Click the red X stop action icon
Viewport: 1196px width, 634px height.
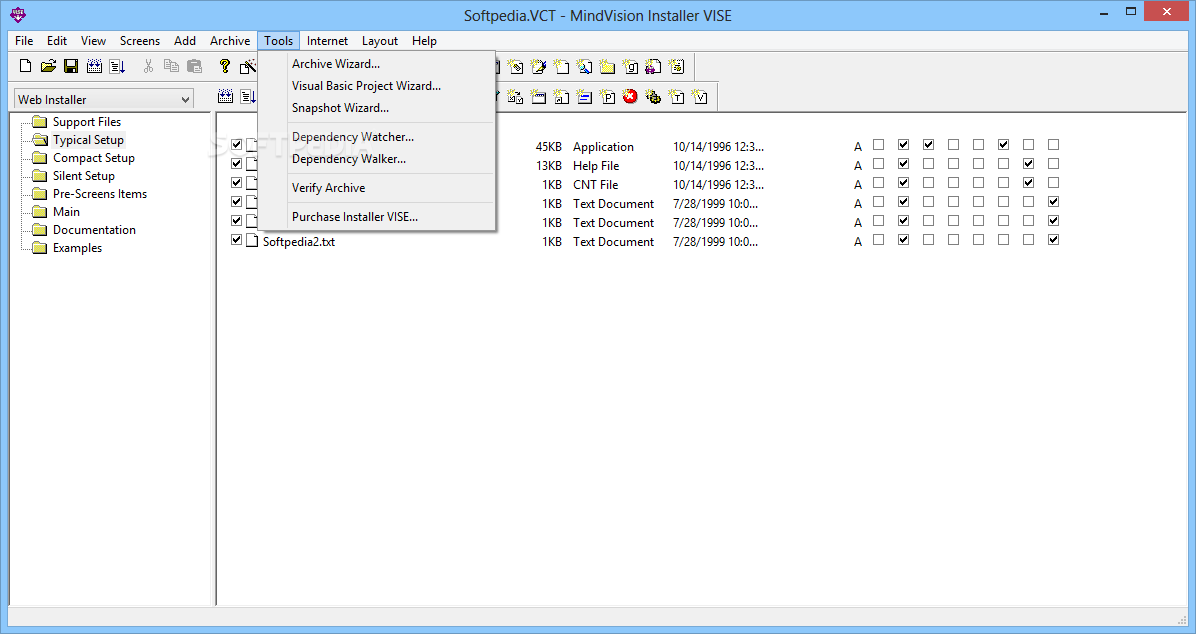[x=630, y=96]
